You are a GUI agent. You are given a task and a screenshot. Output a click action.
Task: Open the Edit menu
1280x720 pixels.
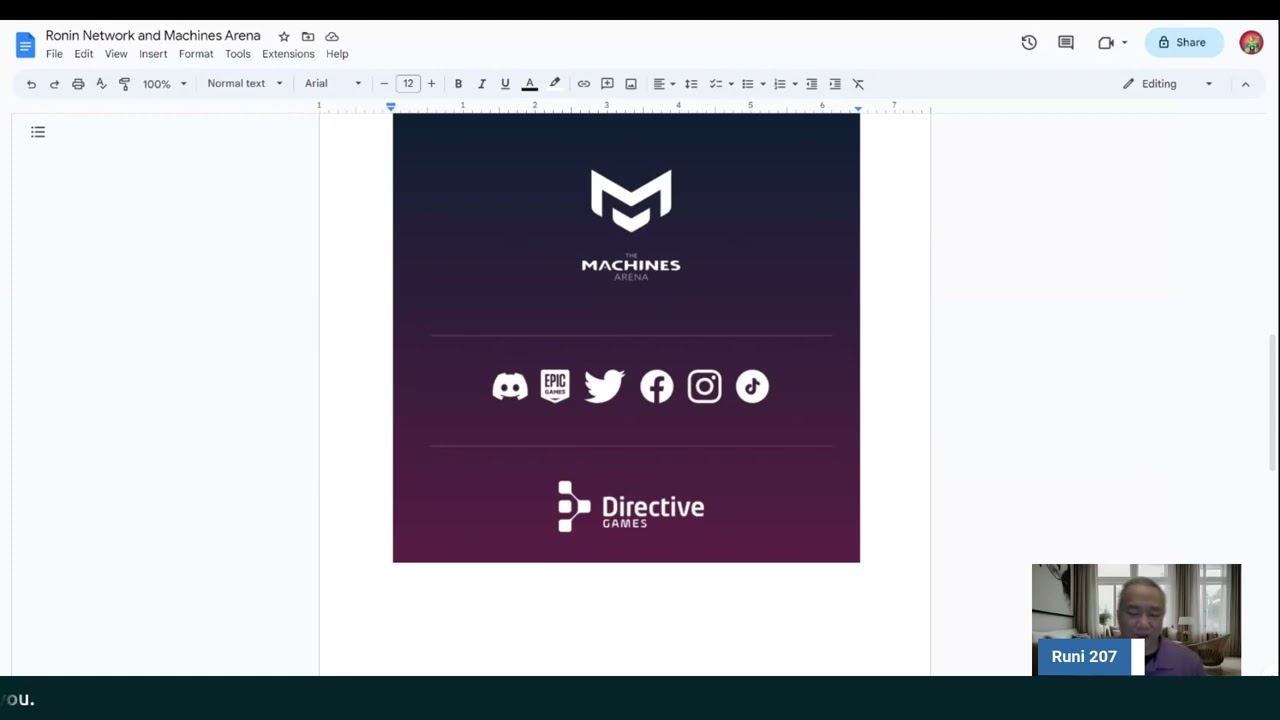[x=84, y=54]
